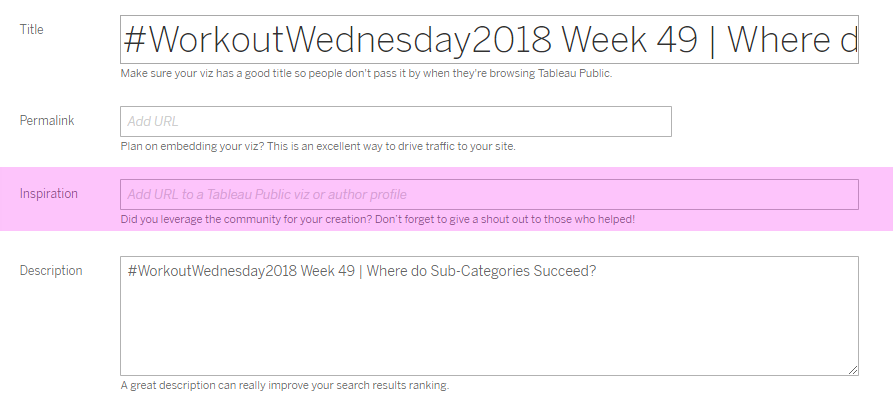Click inside the Description text area
893x396 pixels.
(489, 316)
